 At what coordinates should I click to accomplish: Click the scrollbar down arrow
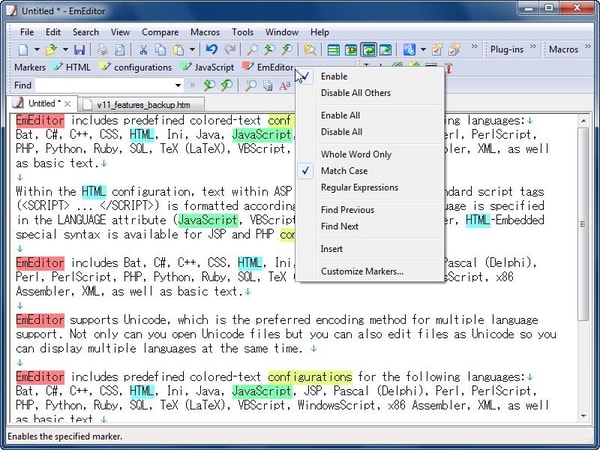pyautogui.click(x=583, y=416)
